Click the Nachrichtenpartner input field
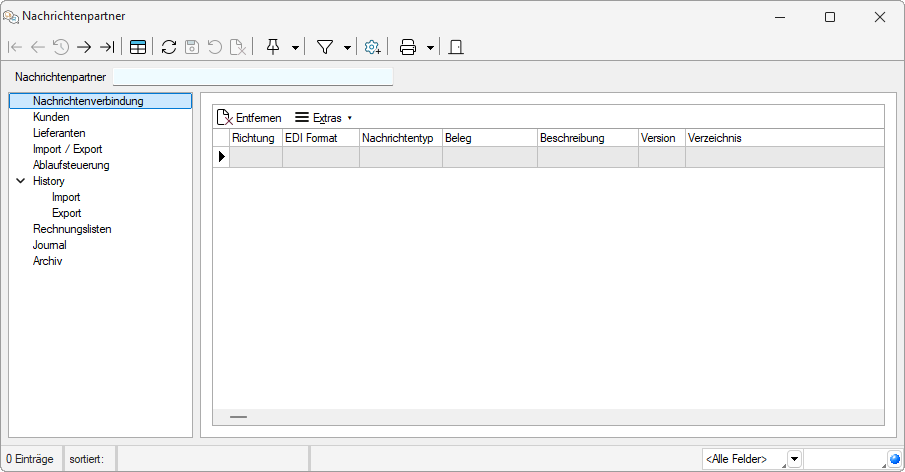This screenshot has height=472, width=905. 252,77
